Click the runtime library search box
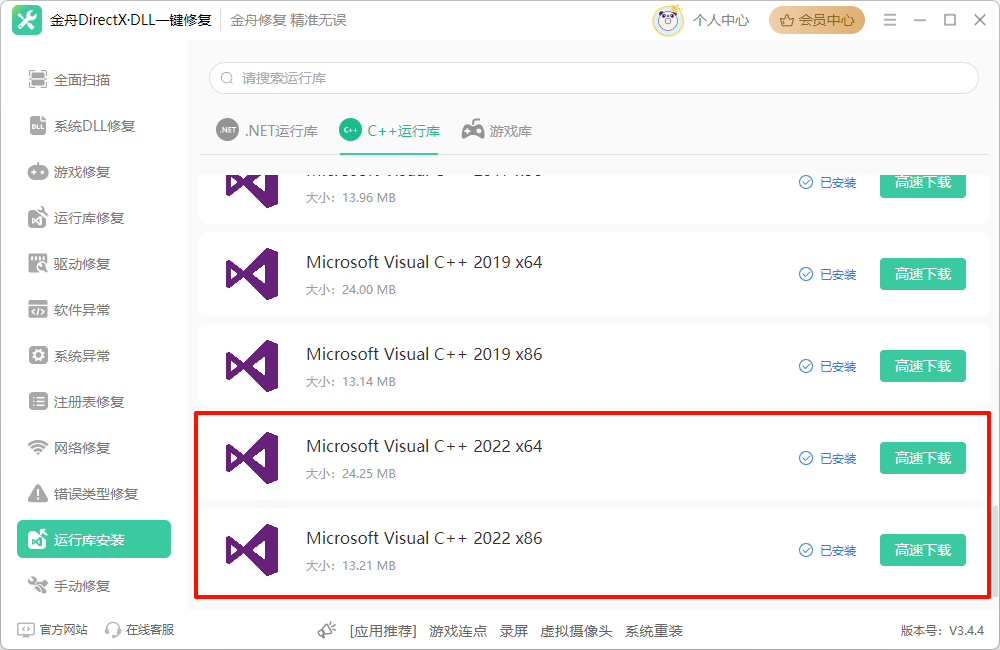The image size is (1000, 650). [x=590, y=77]
